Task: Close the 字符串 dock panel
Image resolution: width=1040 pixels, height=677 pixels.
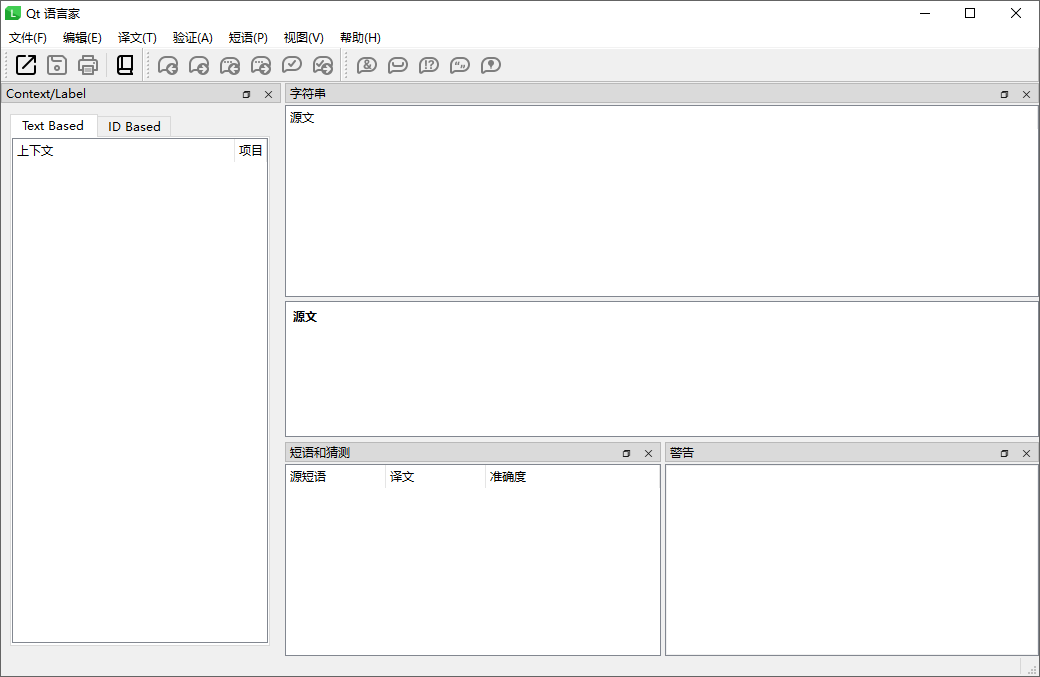Action: [x=1026, y=94]
